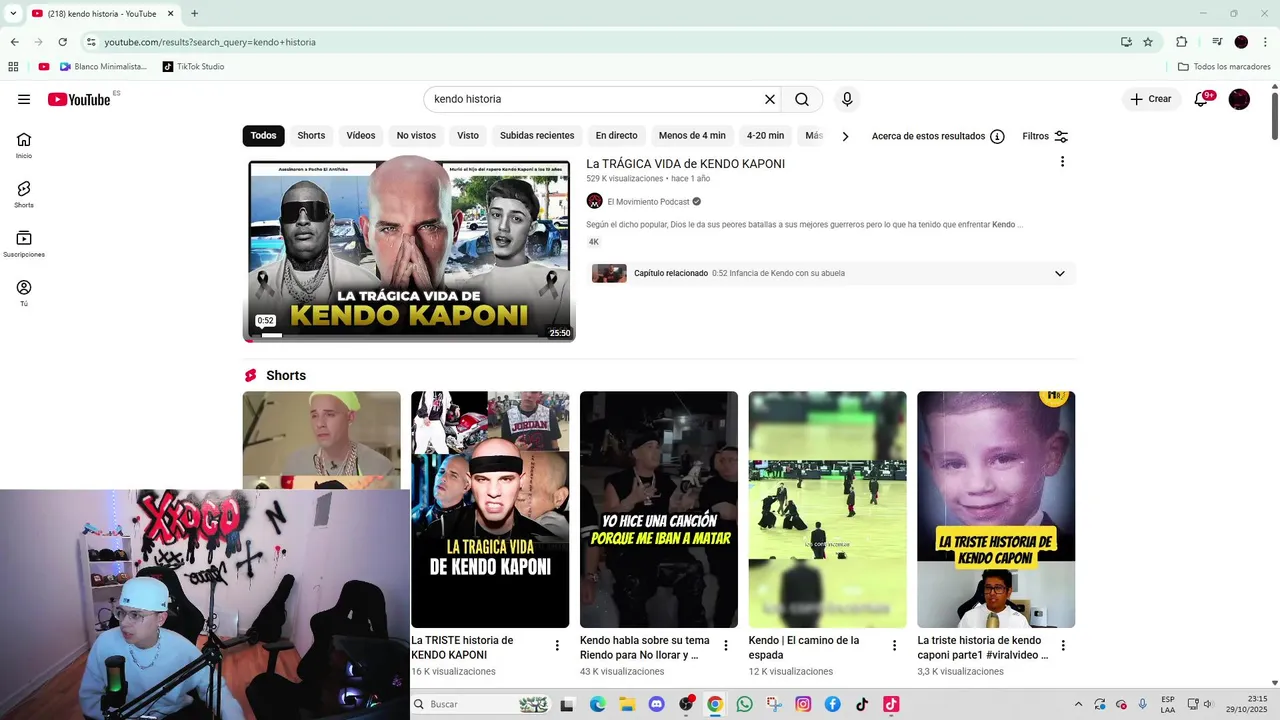The width and height of the screenshot is (1280, 720).
Task: Start voice search with microphone icon
Action: click(847, 99)
